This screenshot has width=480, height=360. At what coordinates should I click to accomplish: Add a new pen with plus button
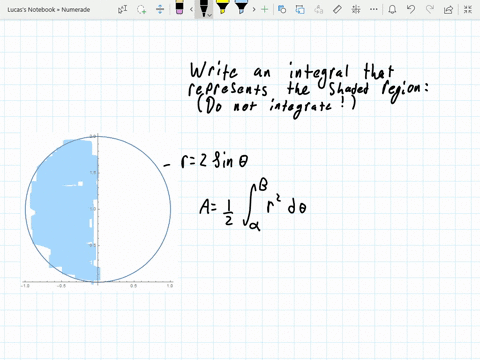click(x=265, y=9)
